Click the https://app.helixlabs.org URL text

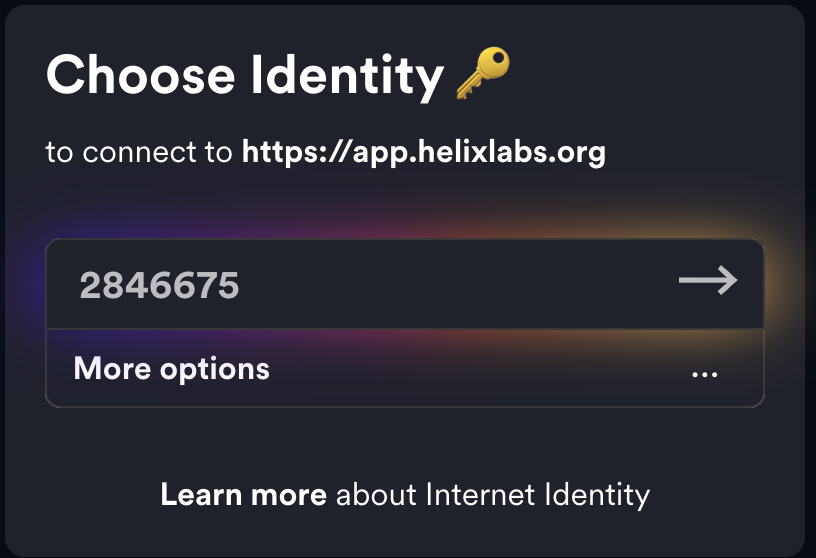[424, 153]
